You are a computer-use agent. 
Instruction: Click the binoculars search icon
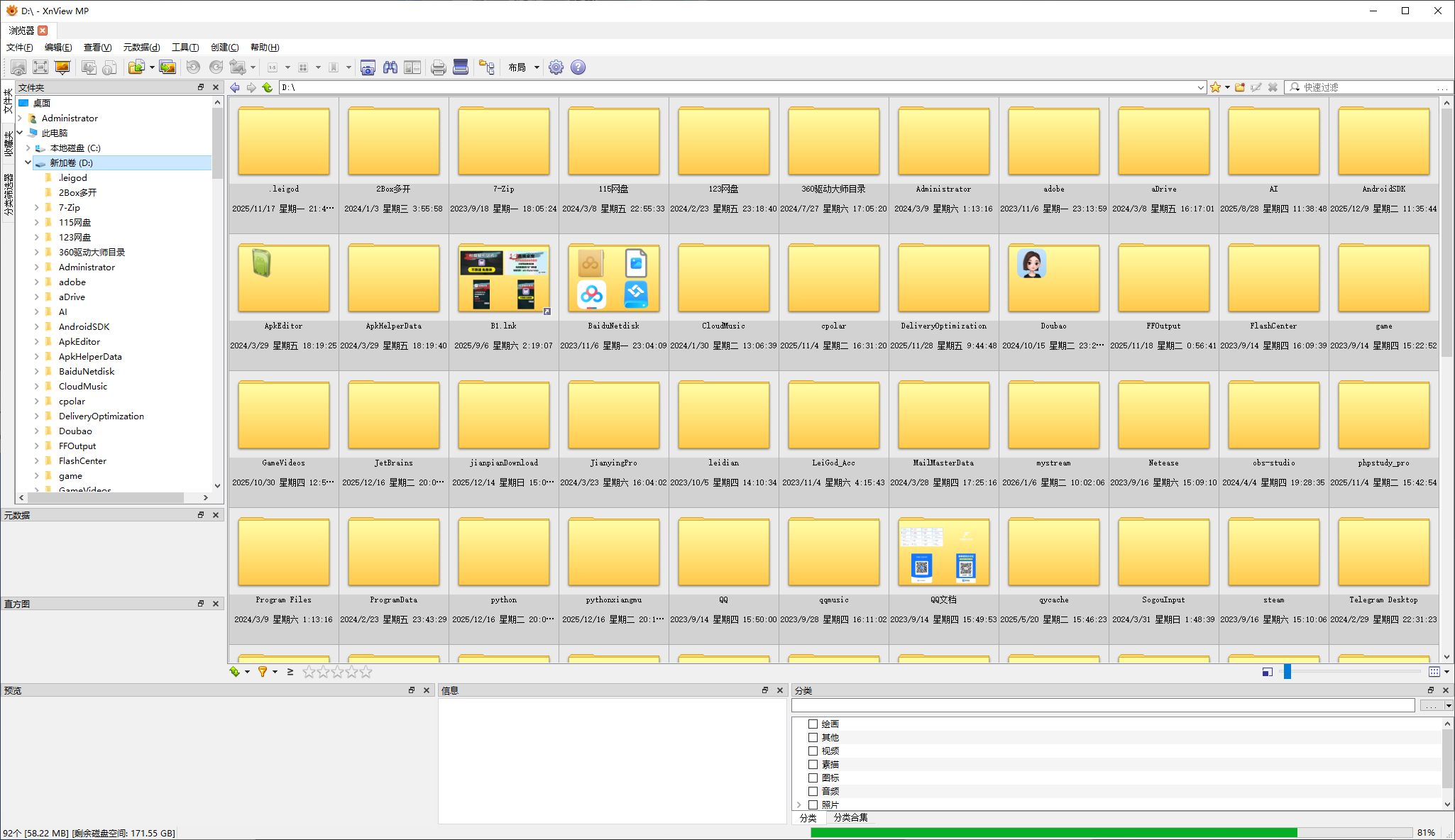click(390, 67)
